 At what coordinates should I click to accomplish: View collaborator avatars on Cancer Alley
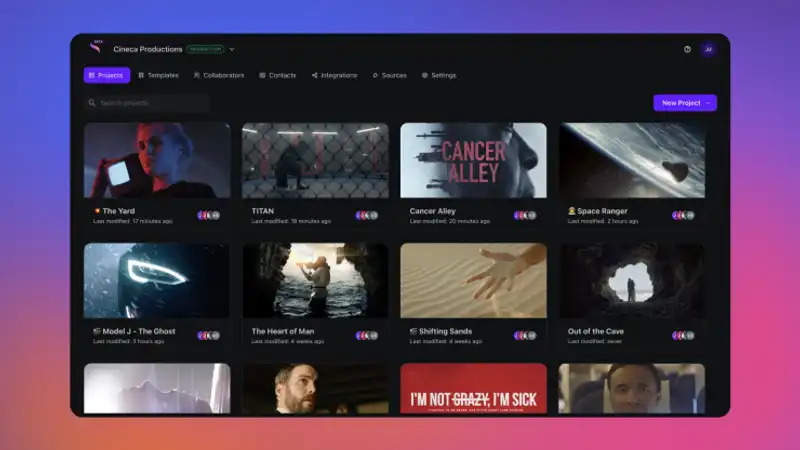(x=525, y=215)
